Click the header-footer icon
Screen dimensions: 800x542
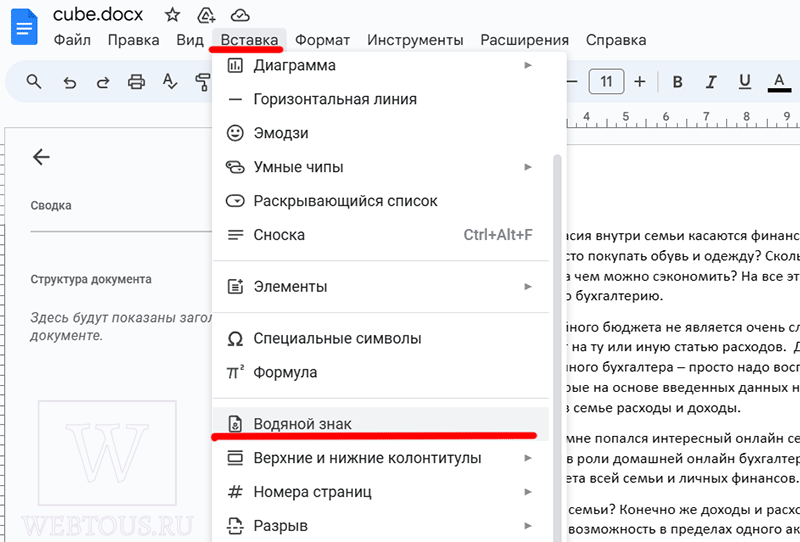coord(235,458)
